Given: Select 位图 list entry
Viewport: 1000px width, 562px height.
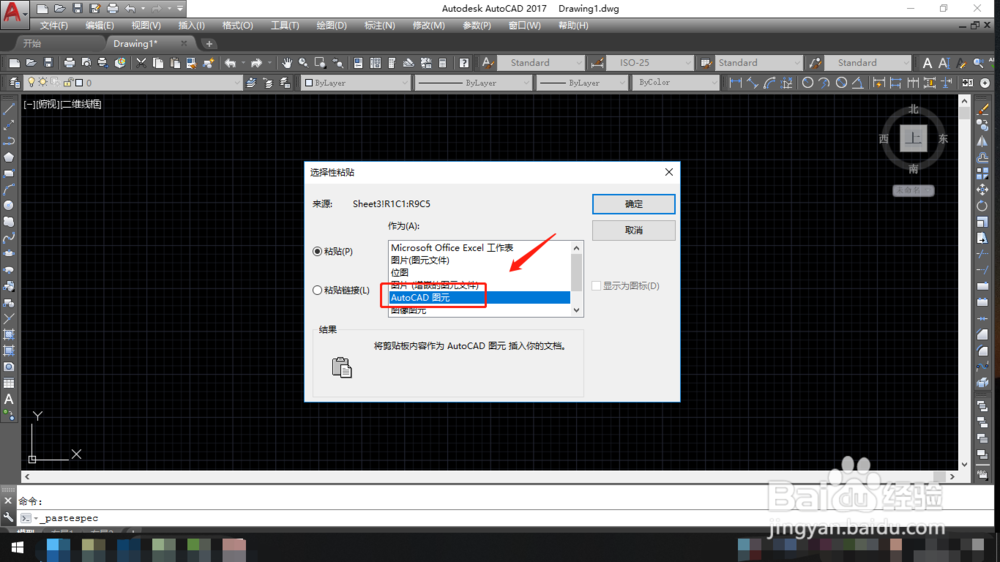Looking at the screenshot, I should 400,272.
